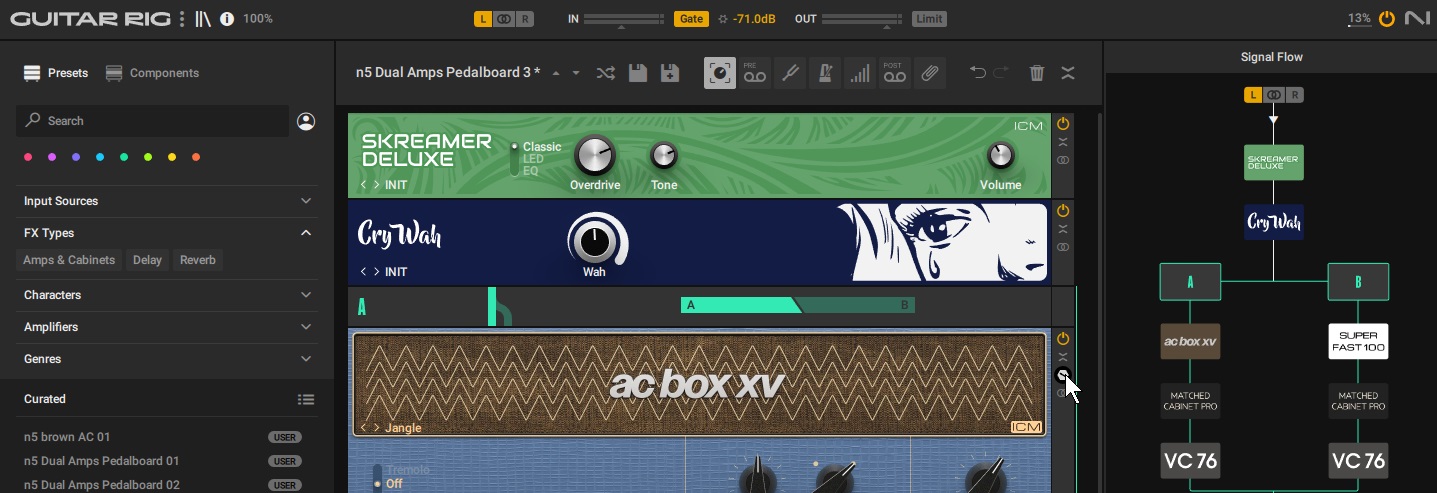Toggle Cry Wah power button
Viewport: 1437px width, 493px height.
(1063, 211)
